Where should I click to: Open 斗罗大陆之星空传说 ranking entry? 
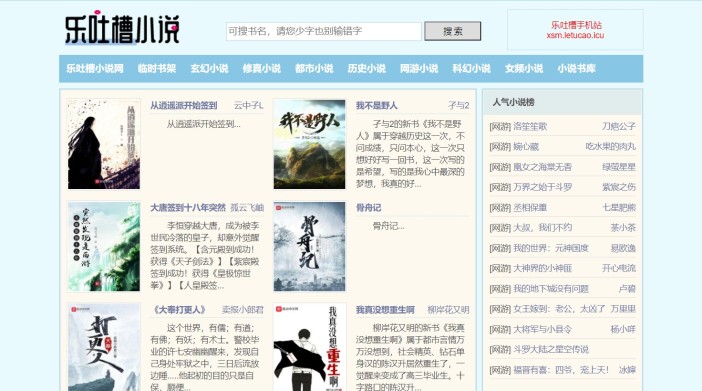(551, 349)
